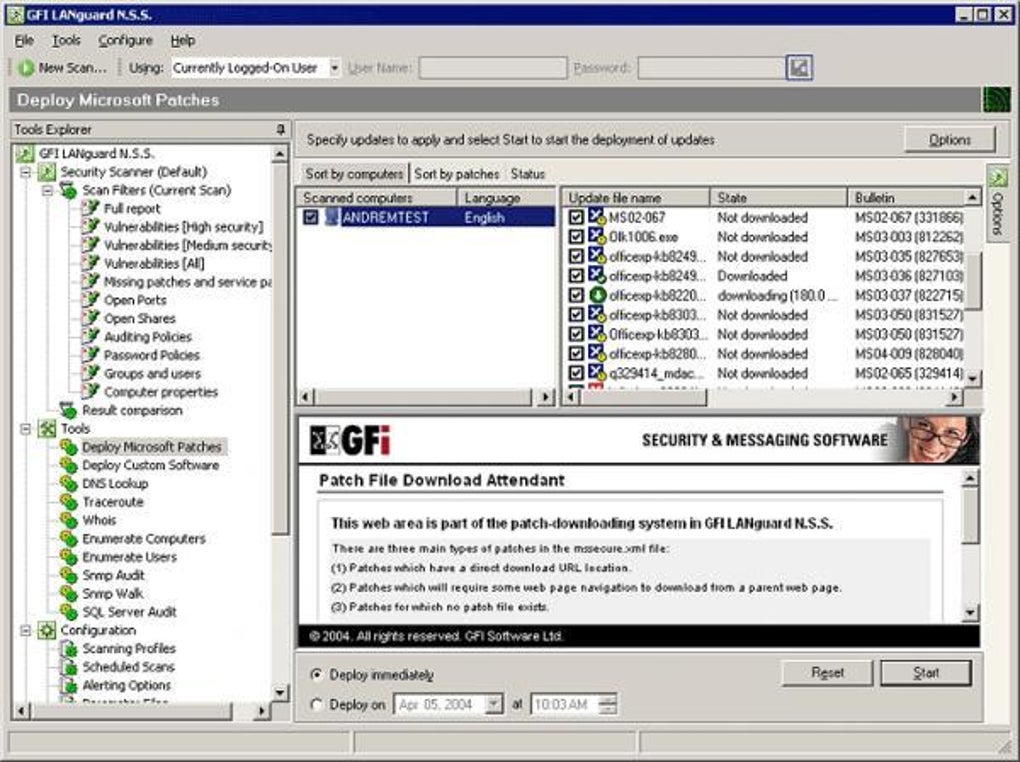Click the Enumerate Computers tool icon
The image size is (1020, 762).
pos(68,538)
